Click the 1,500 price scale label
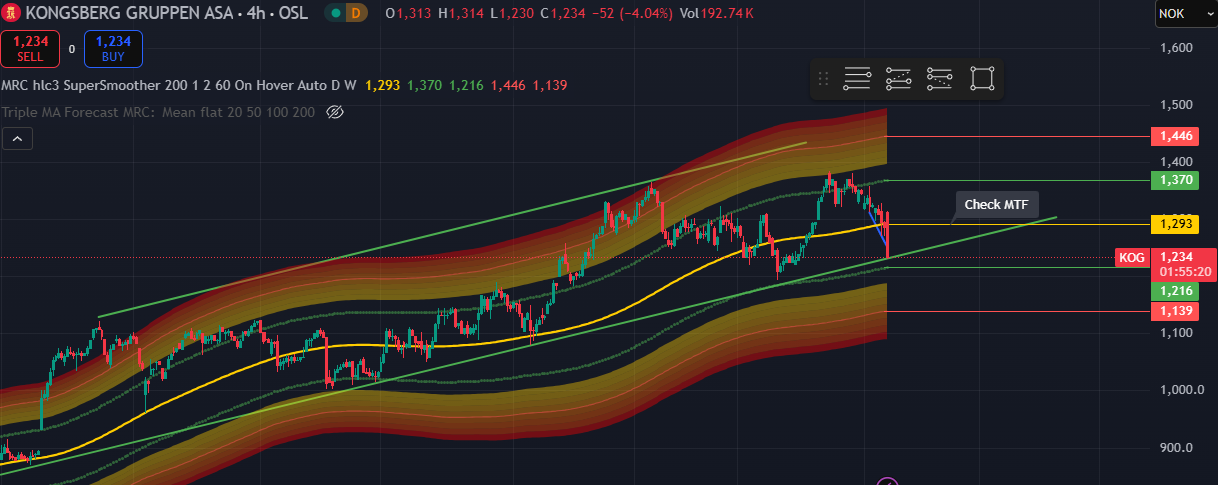This screenshot has width=1218, height=485. pos(1177,105)
